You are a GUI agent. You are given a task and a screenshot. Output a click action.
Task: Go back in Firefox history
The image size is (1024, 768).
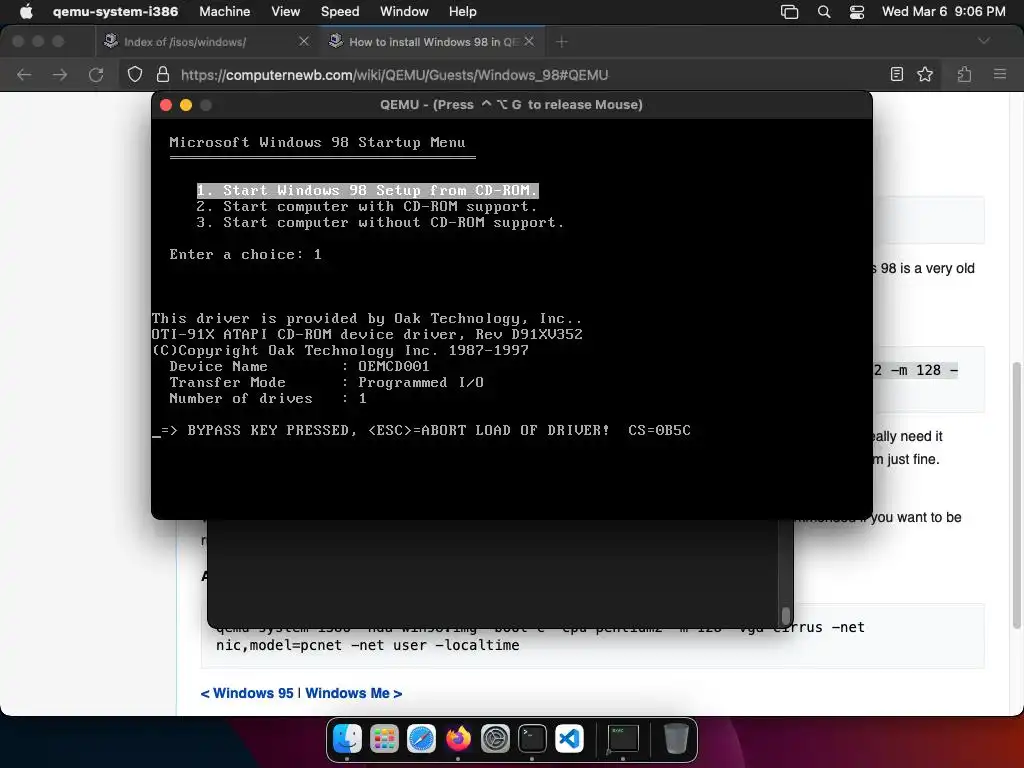(x=24, y=74)
